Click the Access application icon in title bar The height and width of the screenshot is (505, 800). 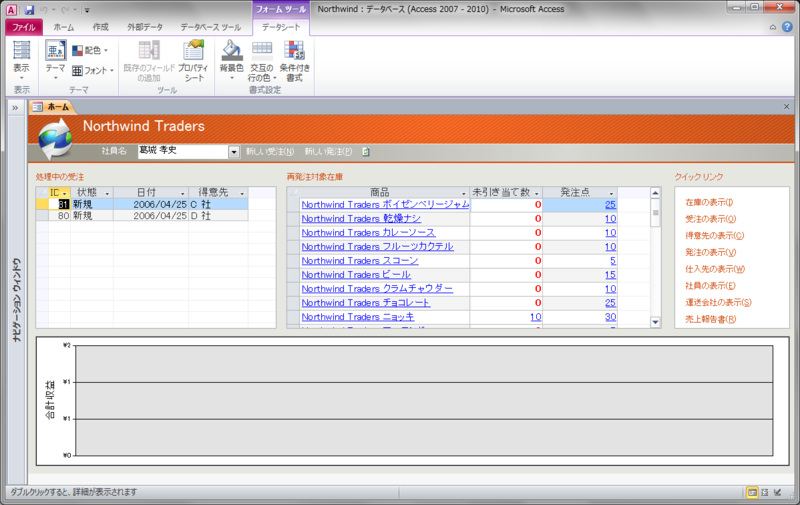(x=11, y=10)
